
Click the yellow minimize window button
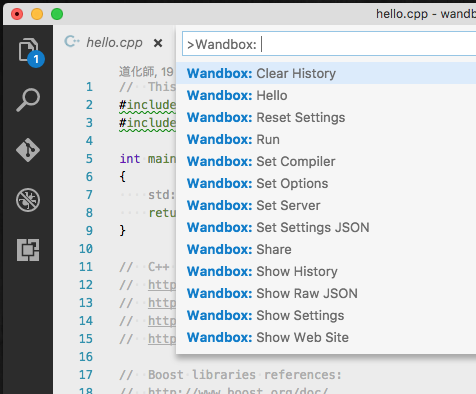[x=37, y=14]
